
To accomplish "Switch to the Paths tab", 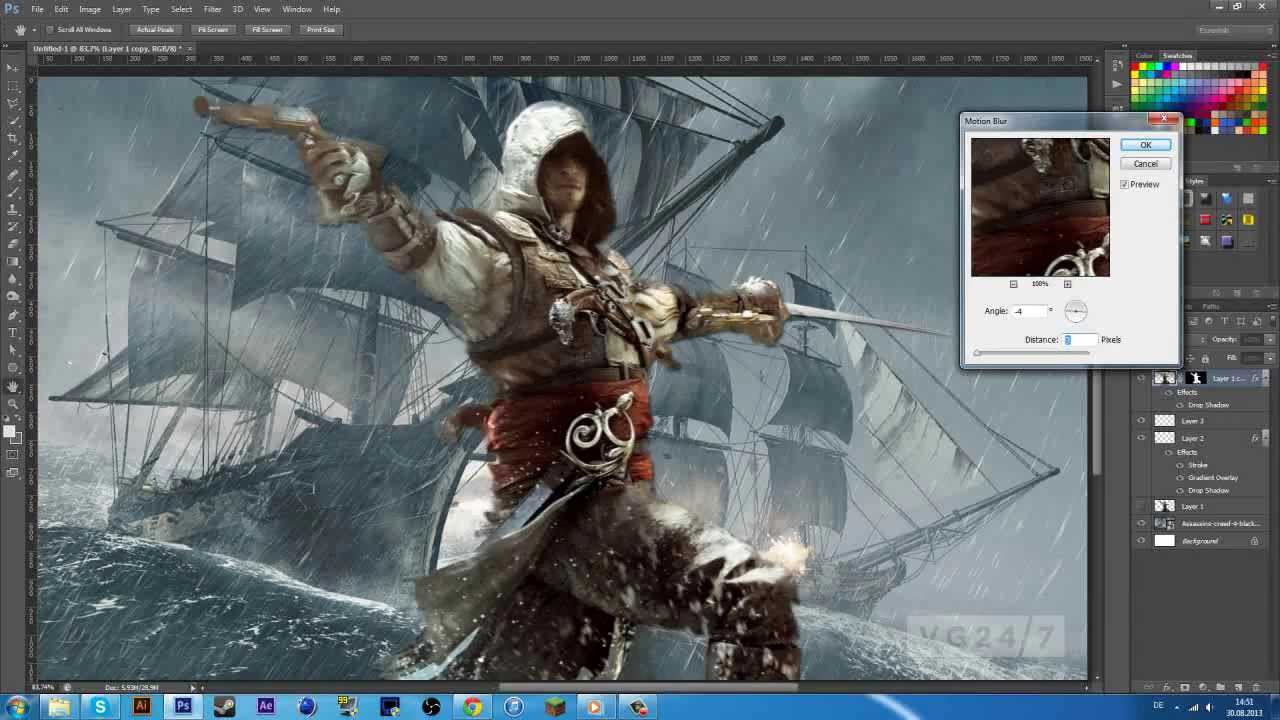I will pos(1210,307).
